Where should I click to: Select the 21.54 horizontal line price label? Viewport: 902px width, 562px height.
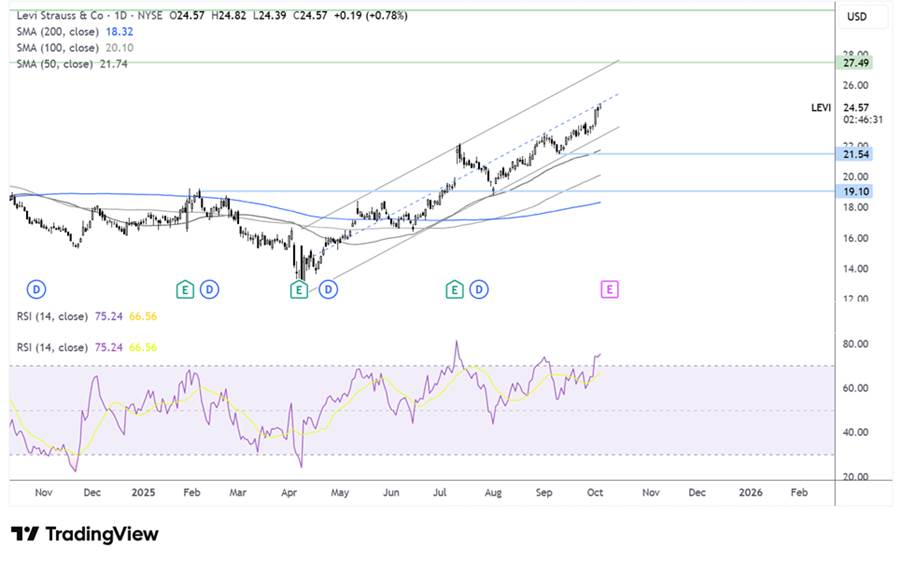tap(855, 154)
